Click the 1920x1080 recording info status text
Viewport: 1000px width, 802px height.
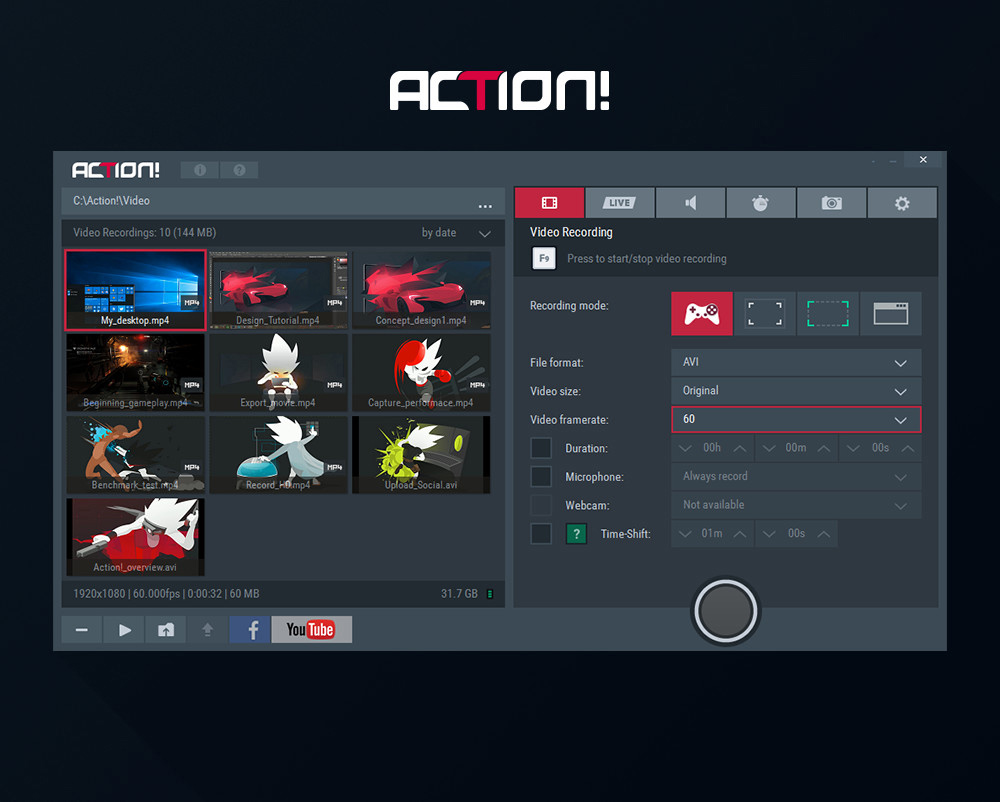[166, 594]
